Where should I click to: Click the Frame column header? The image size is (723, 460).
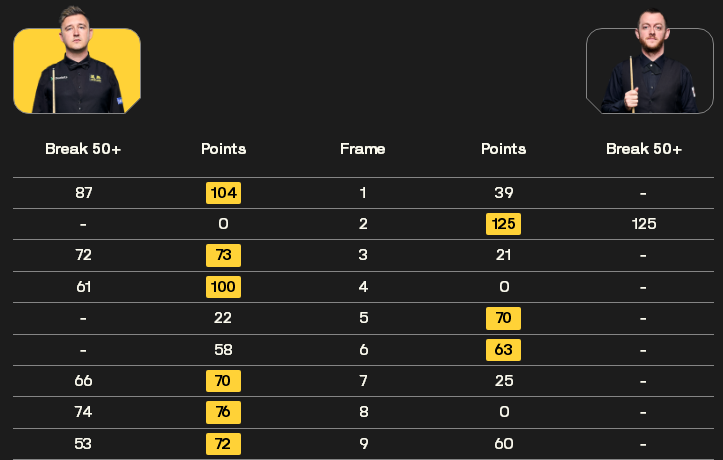(363, 149)
